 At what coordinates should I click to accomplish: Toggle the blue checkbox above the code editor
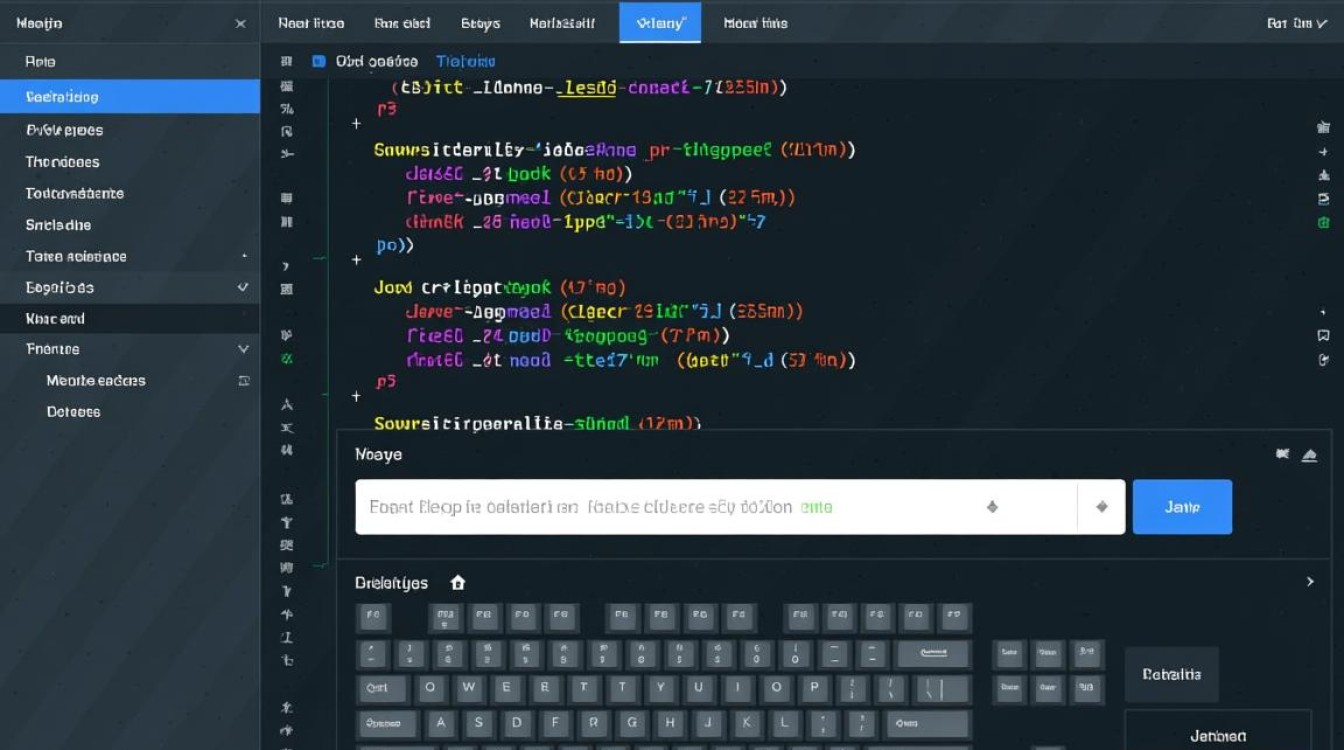coord(319,61)
